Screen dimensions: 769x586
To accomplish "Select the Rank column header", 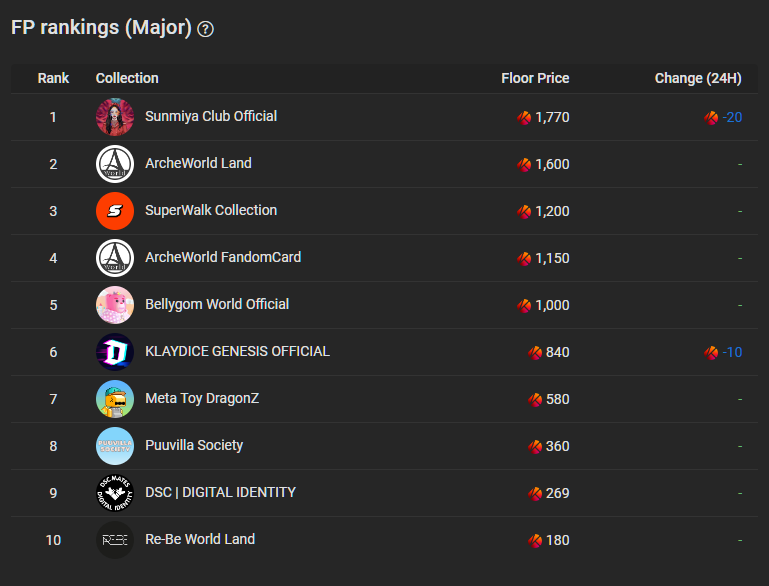I will pos(53,78).
